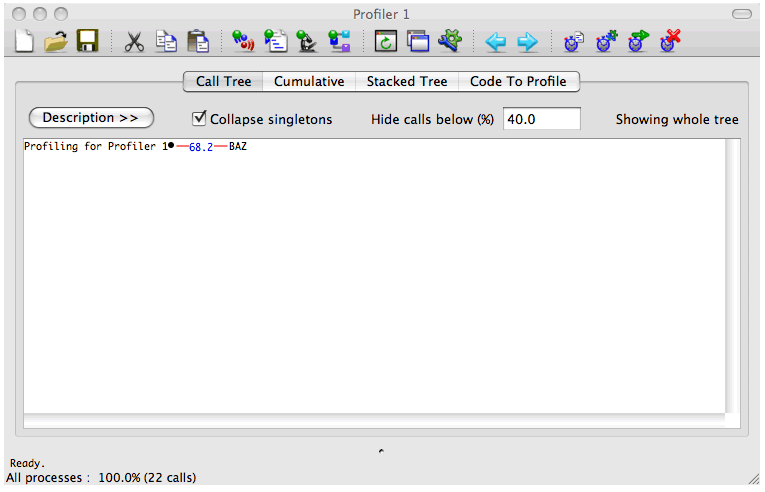765x492 pixels.
Task: Click the Ready. status text
Action: (x=27, y=463)
